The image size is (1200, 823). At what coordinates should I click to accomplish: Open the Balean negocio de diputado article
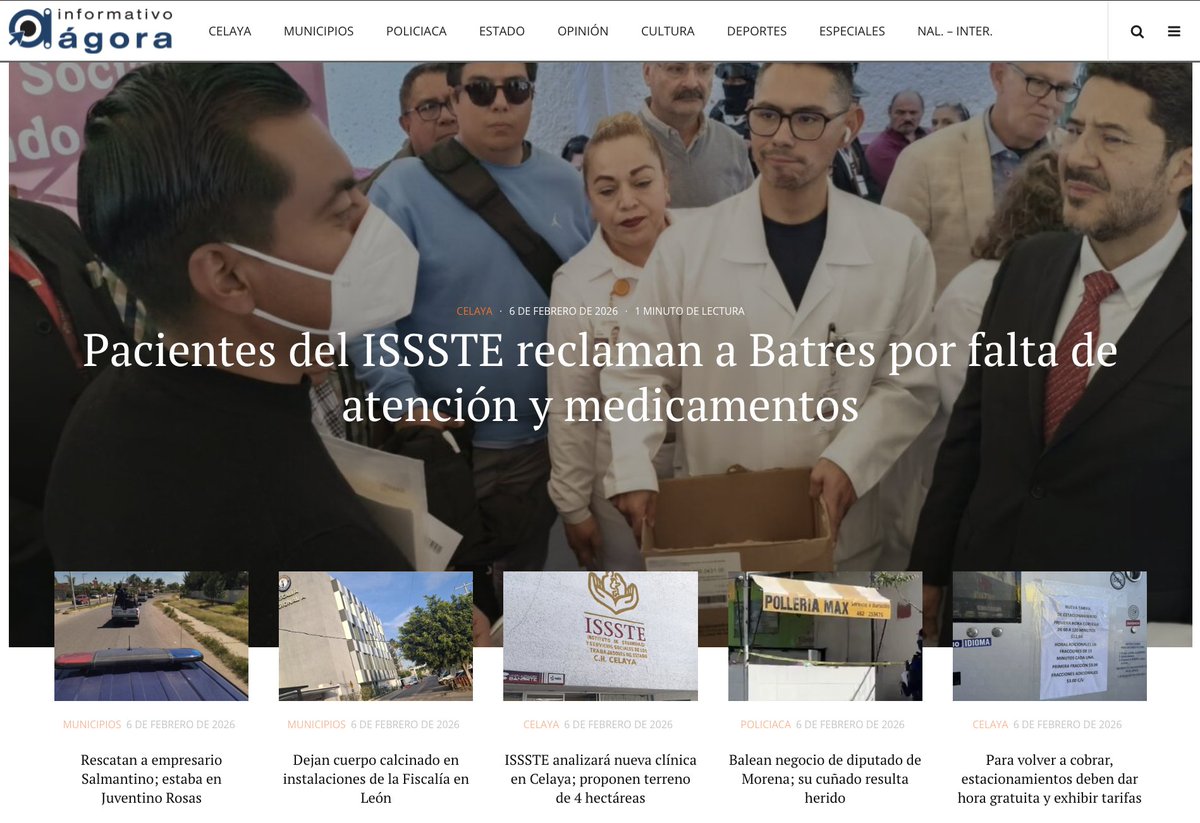[x=824, y=778]
